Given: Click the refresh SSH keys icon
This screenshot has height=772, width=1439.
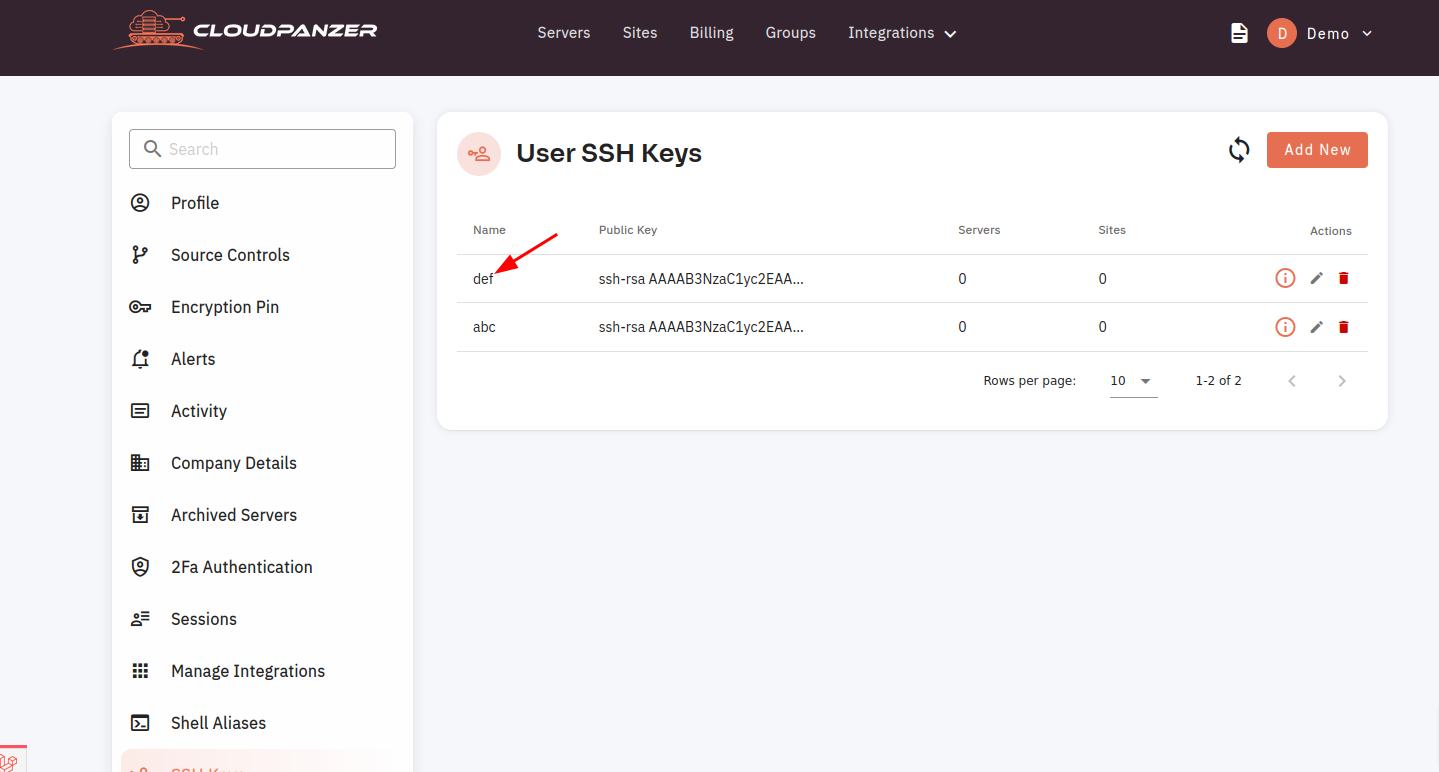Looking at the screenshot, I should [1239, 150].
